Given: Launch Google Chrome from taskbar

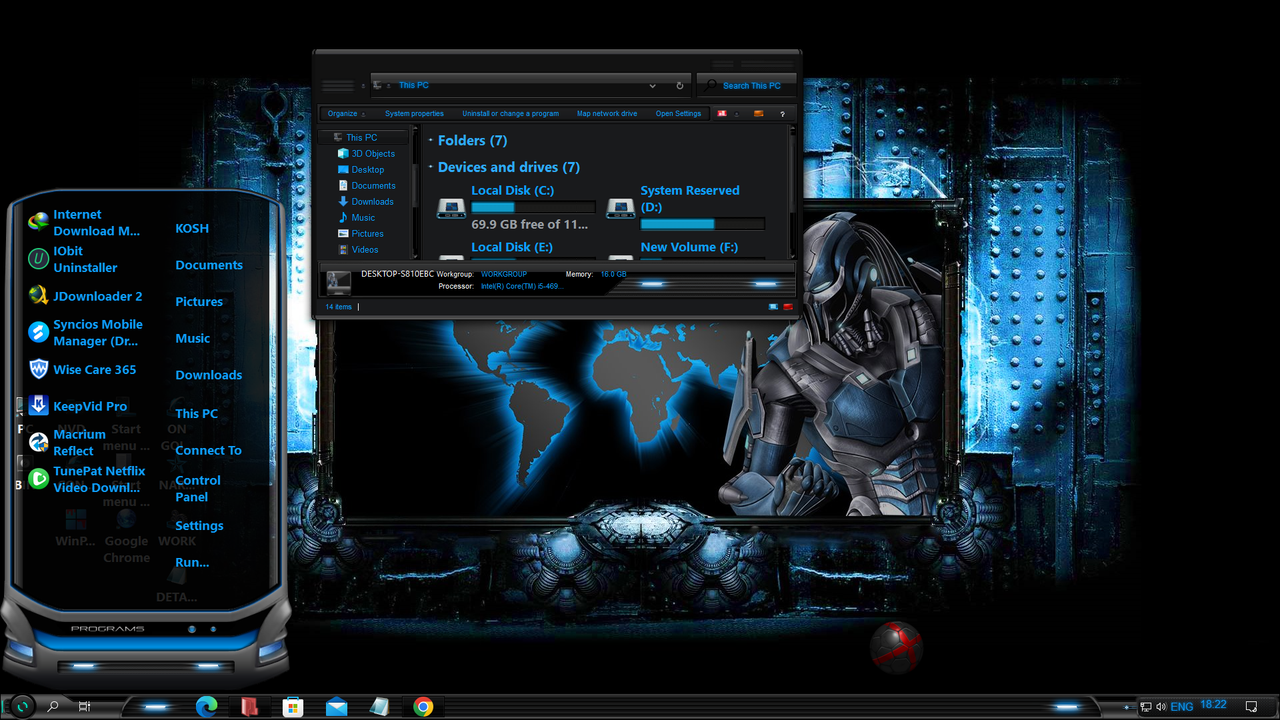Looking at the screenshot, I should point(423,706).
